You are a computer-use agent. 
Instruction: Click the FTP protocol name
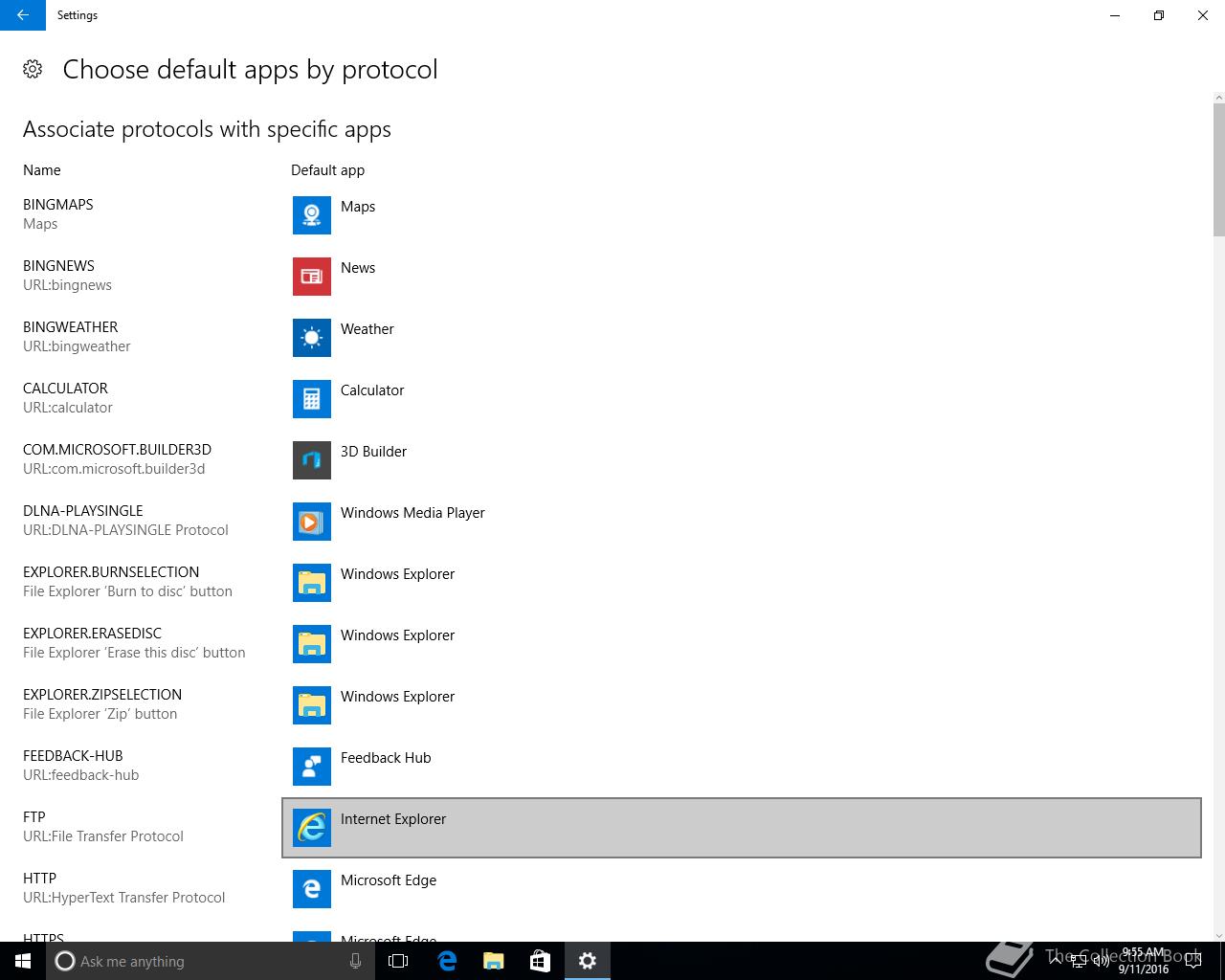[34, 817]
